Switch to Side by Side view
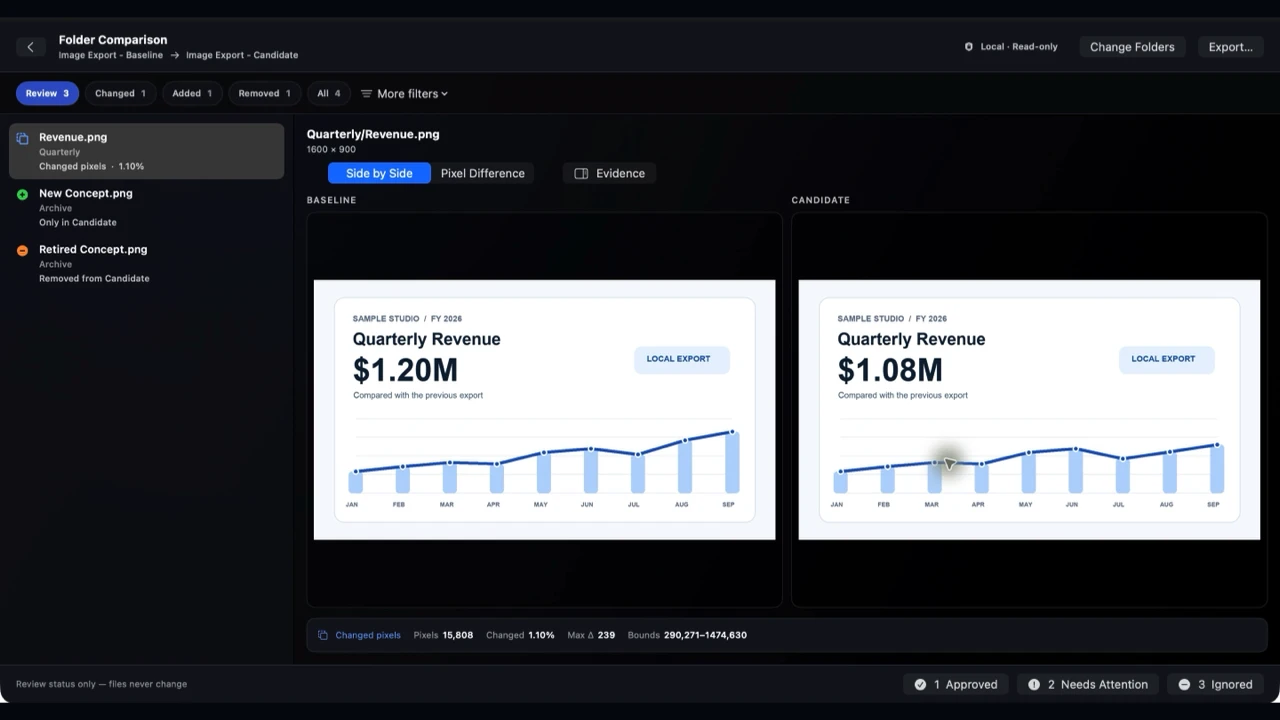This screenshot has height=720, width=1280. tap(379, 174)
